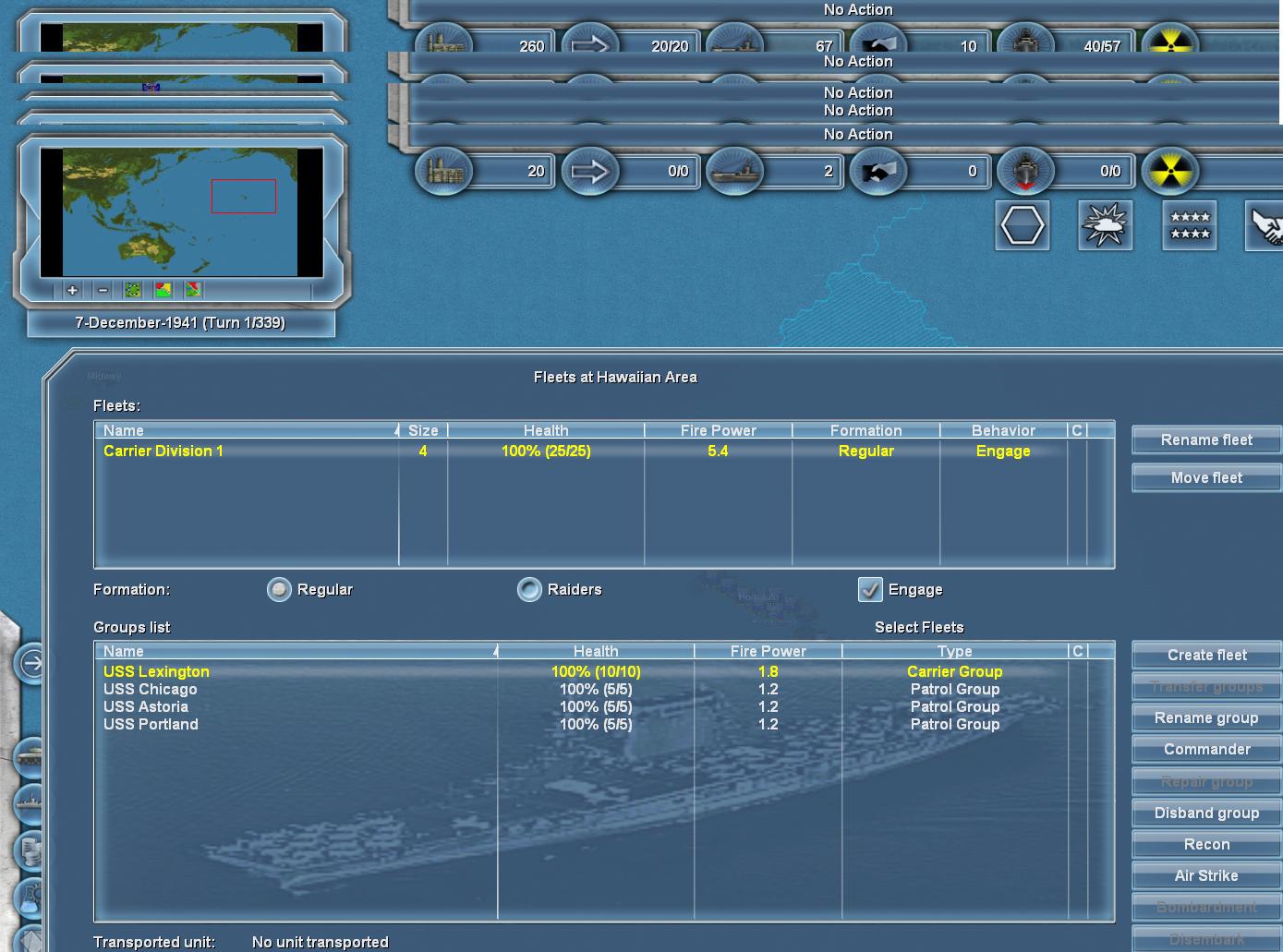Click the warship icon with red arrow
This screenshot has width=1283, height=952.
[x=1025, y=172]
